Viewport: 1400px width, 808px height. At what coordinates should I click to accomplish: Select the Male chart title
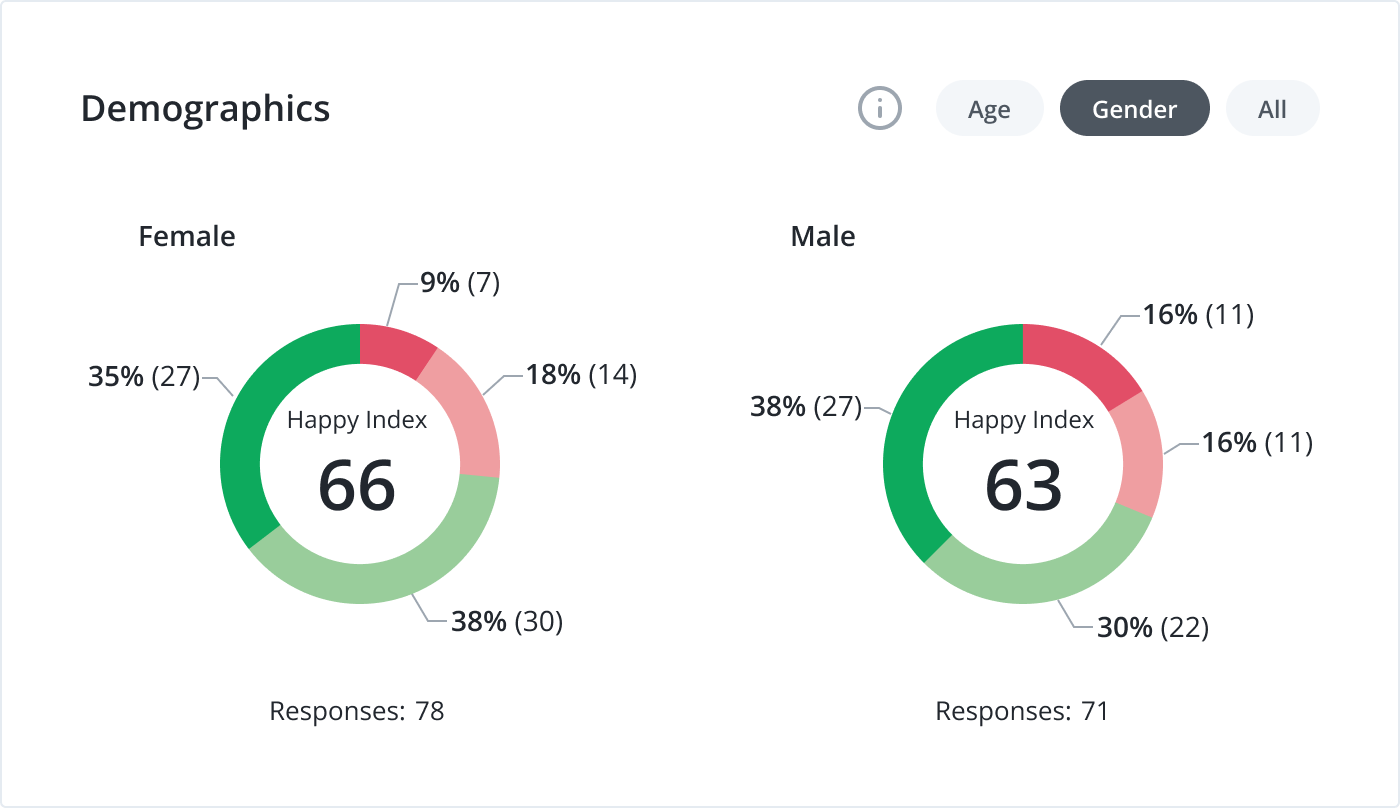pos(822,236)
